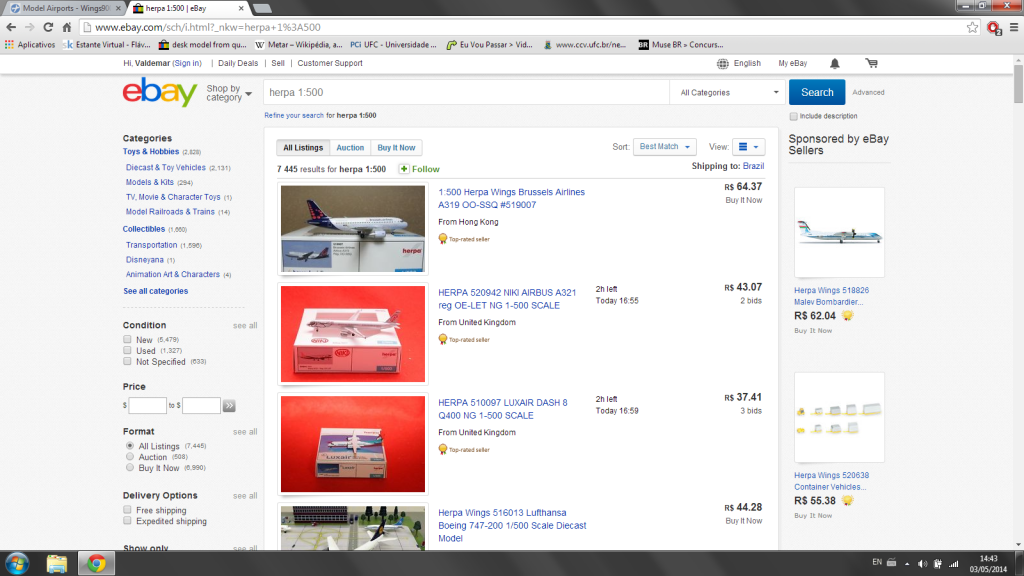Click the browser forward arrow
Screen dimensions: 1024x576
click(x=29, y=27)
